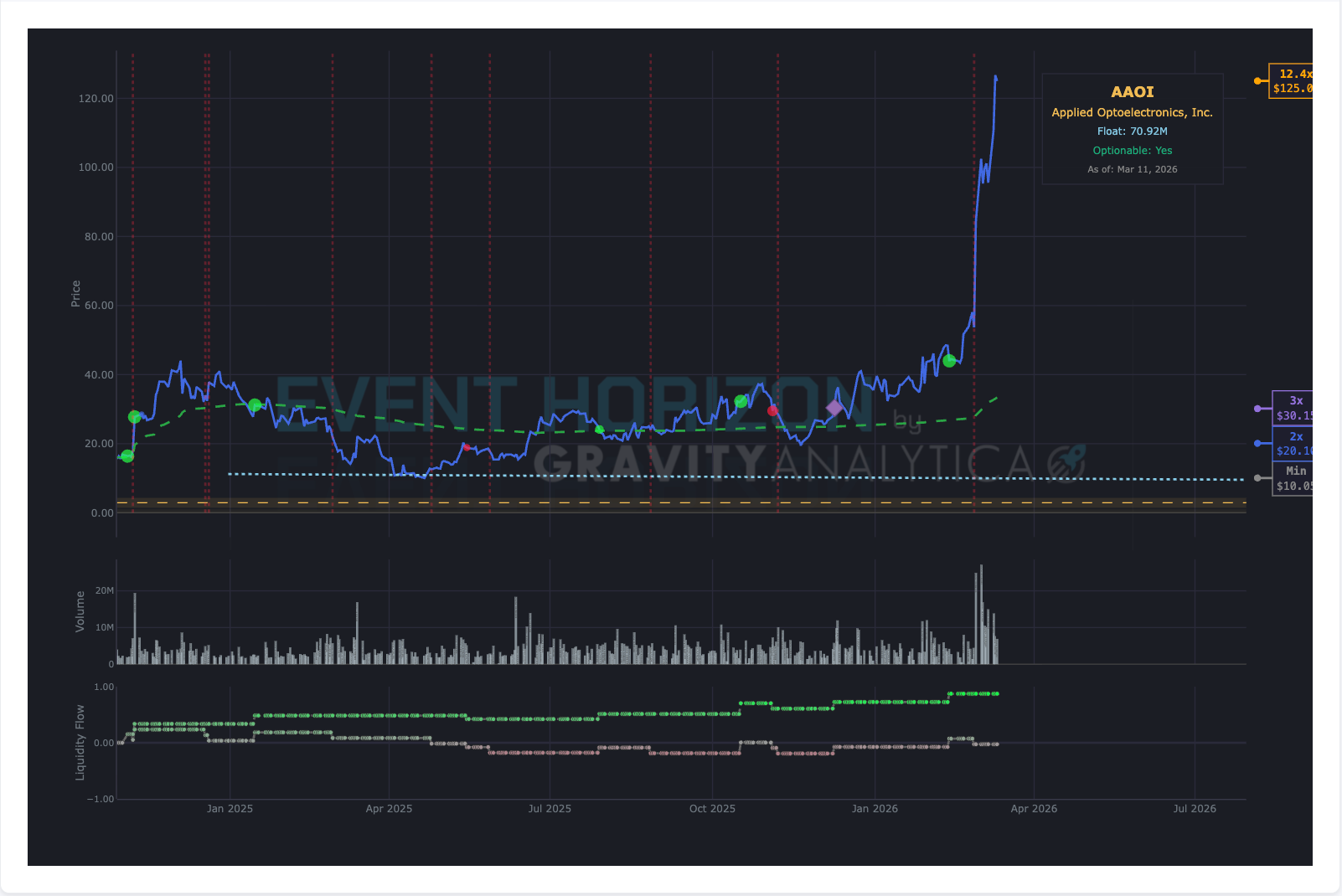
Task: Click the Jan 2026 x-axis label
Action: [875, 809]
